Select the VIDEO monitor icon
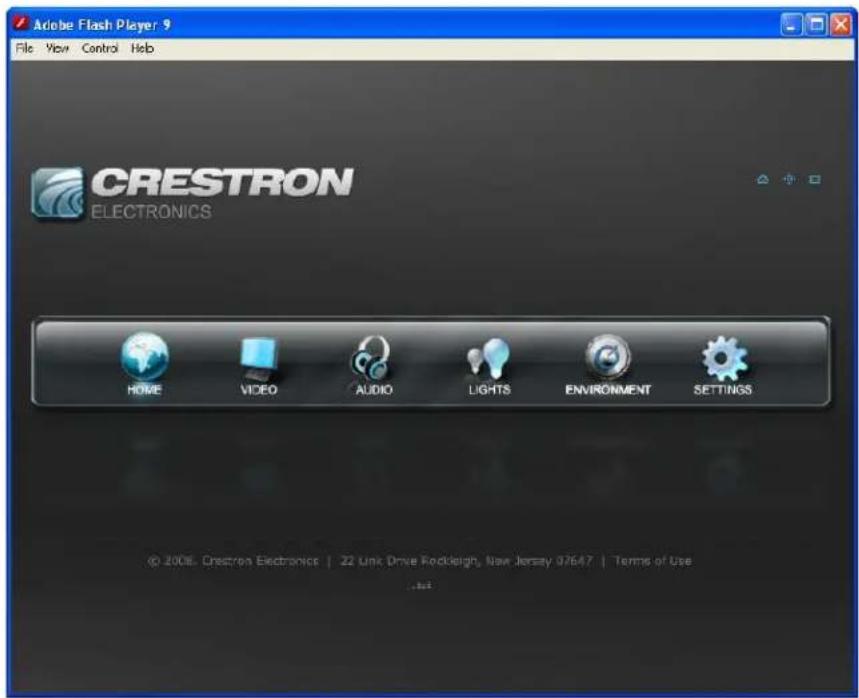This screenshot has width=859, height=698. (x=259, y=359)
